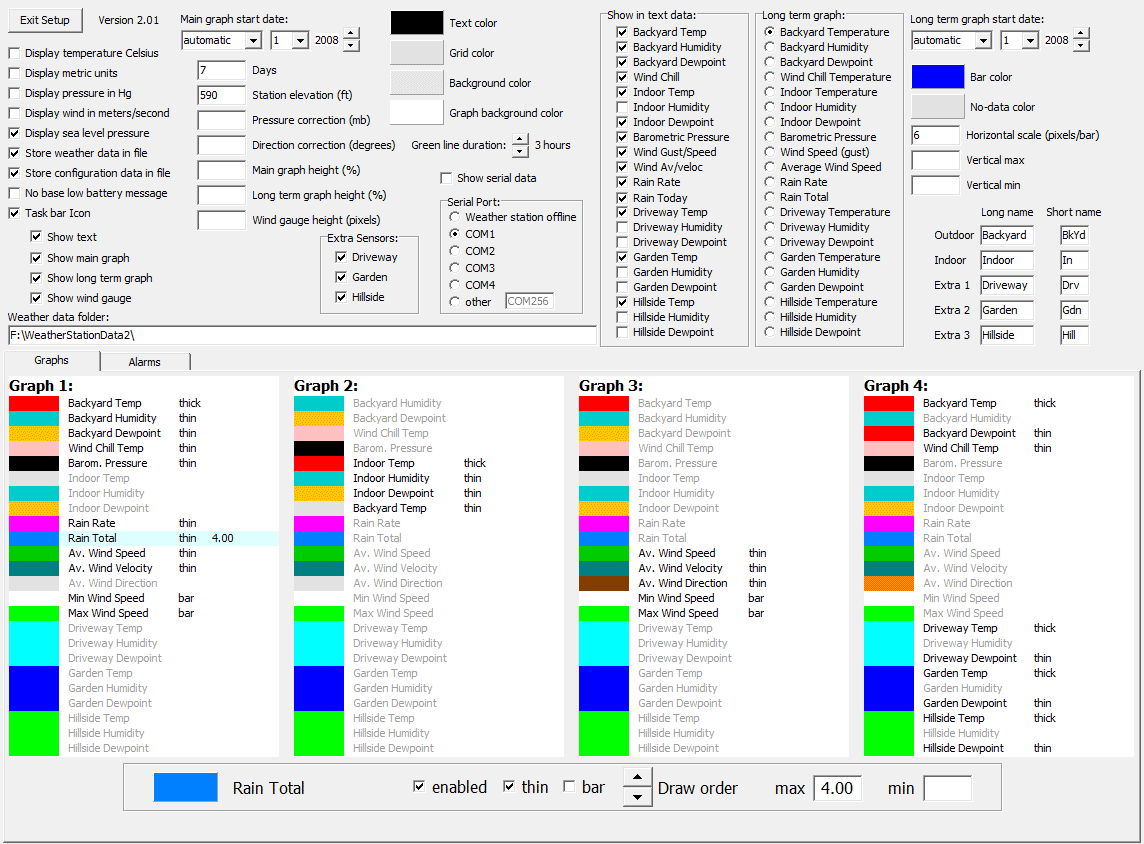This screenshot has width=1144, height=844.
Task: Open main graph start day dropdown
Action: click(x=300, y=40)
